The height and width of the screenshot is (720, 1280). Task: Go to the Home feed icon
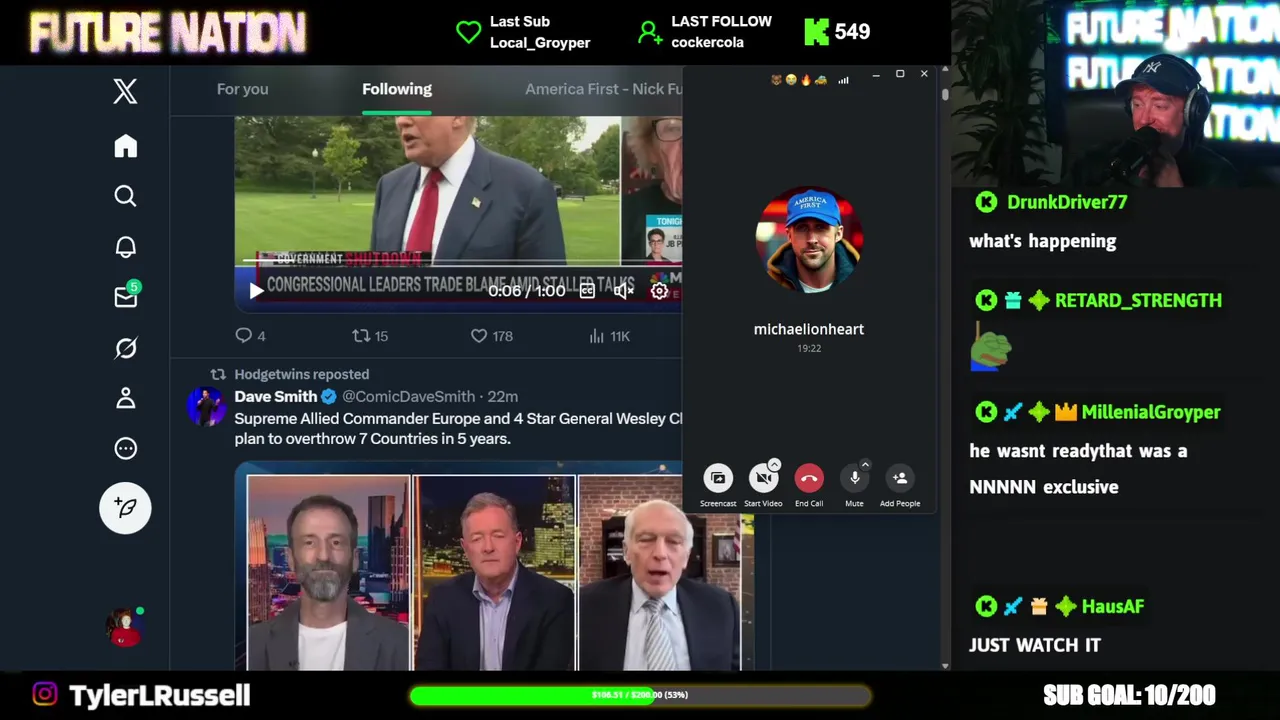(125, 146)
